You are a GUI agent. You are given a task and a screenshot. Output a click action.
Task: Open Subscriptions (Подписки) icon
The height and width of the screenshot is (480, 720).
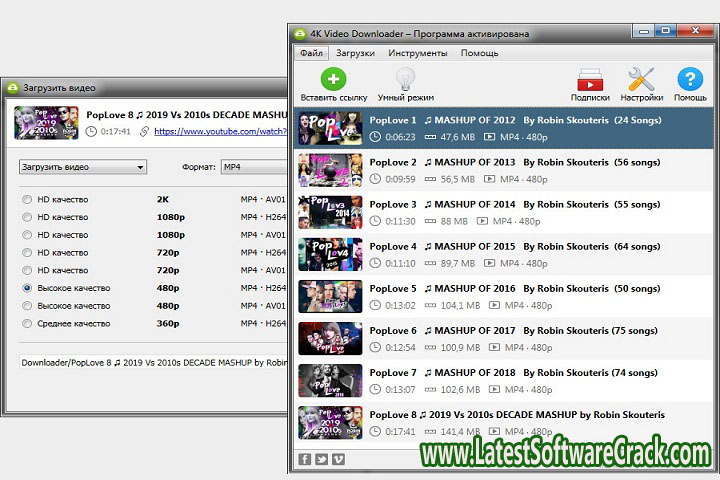(x=590, y=80)
